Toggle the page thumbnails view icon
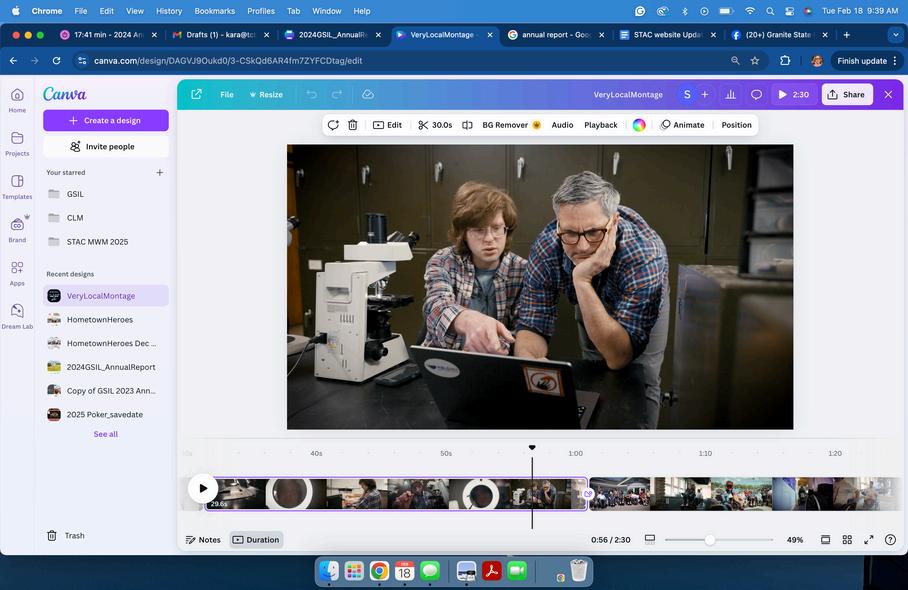The image size is (908, 590). 826,540
